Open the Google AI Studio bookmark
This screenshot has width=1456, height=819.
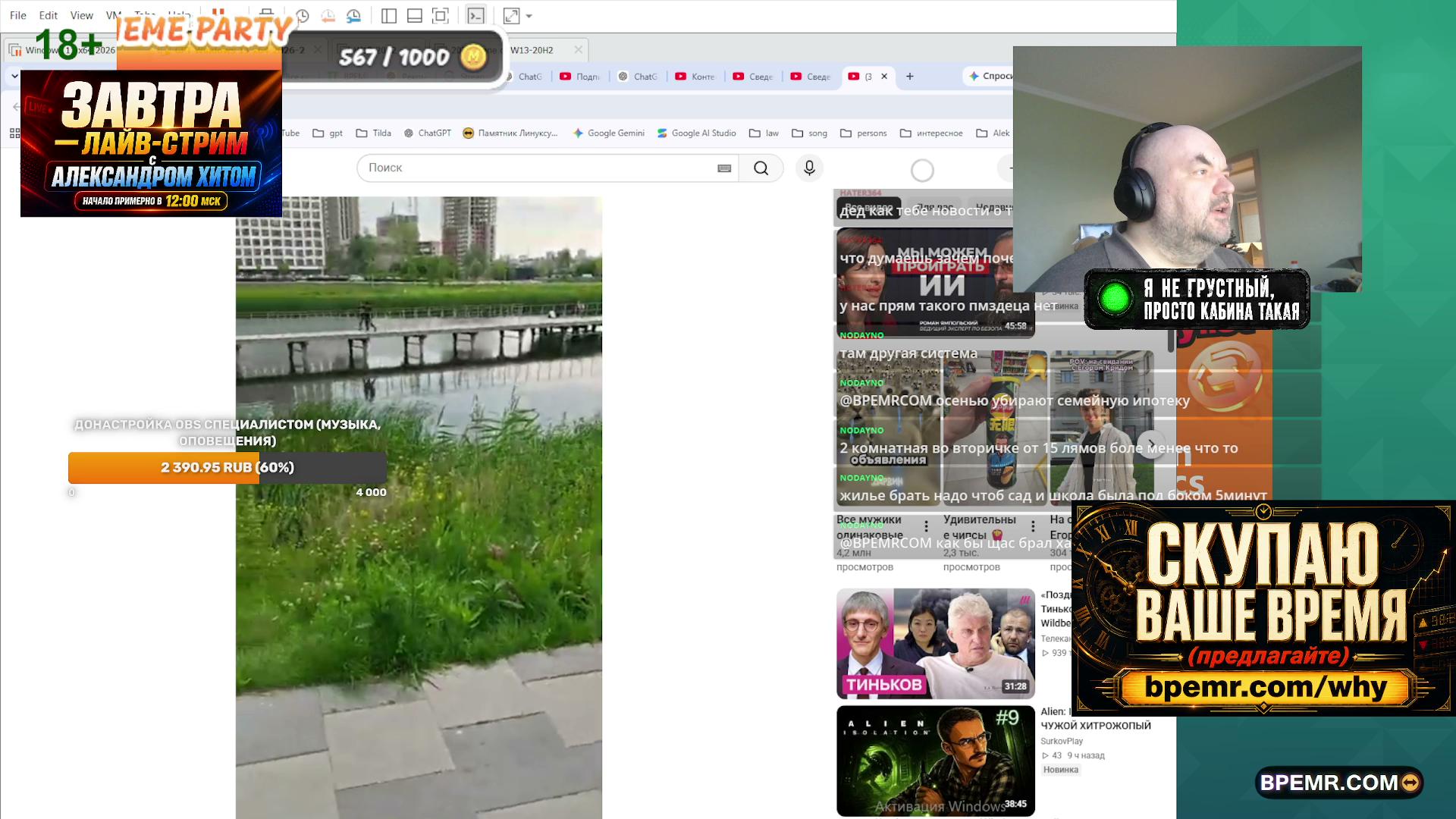[697, 133]
